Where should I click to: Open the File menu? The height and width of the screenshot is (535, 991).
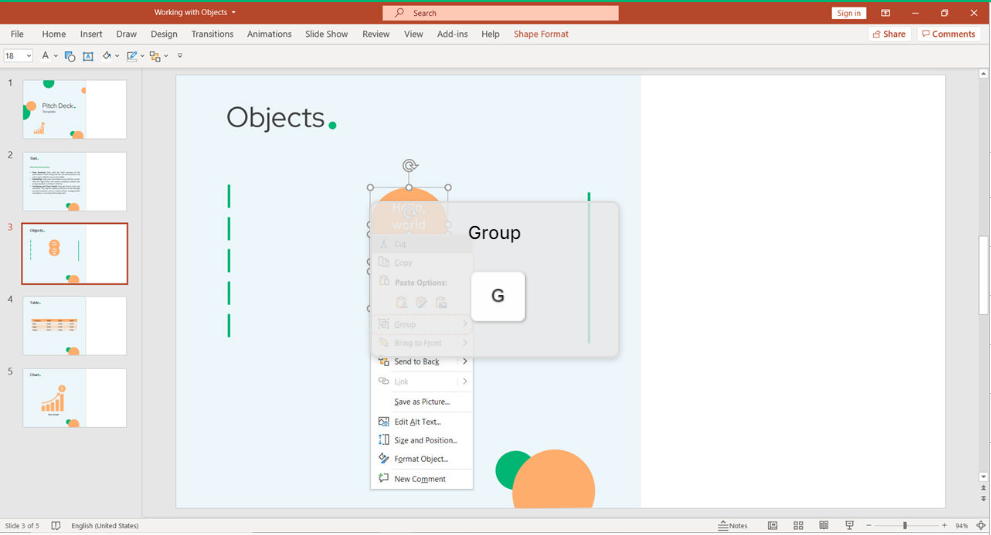coord(17,34)
